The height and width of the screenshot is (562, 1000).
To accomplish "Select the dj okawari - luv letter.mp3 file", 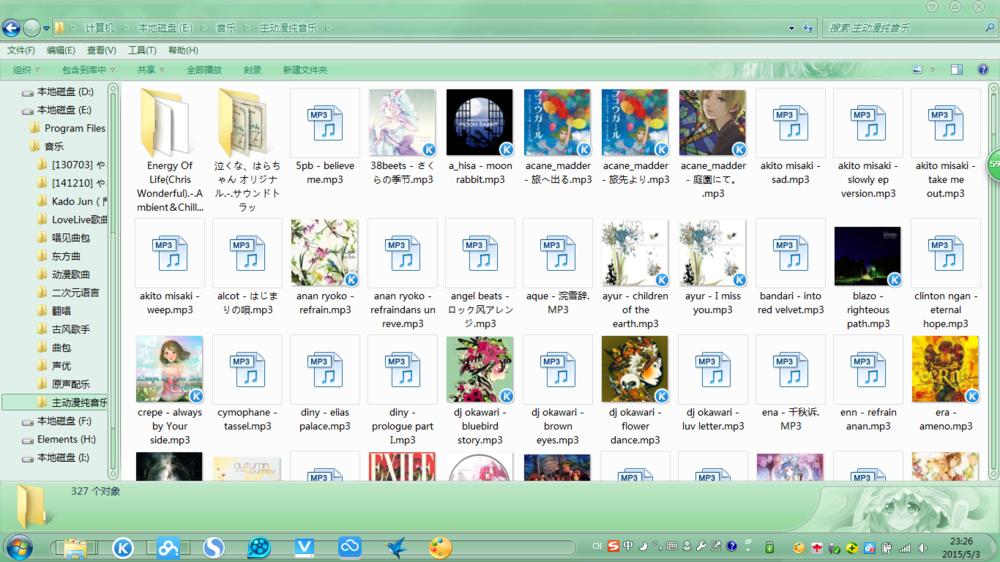I will (x=713, y=385).
